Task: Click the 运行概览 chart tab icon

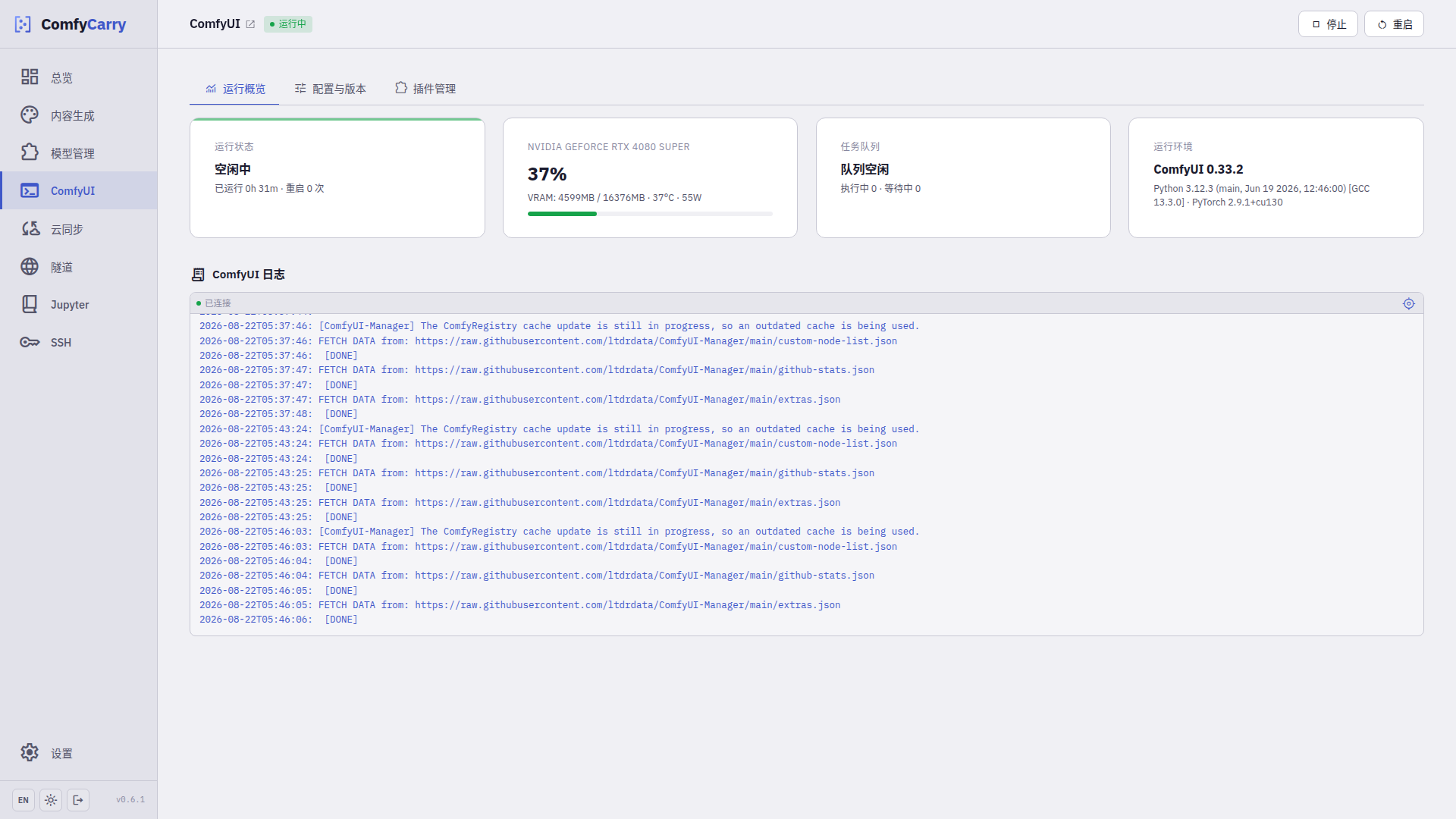Action: 211,89
